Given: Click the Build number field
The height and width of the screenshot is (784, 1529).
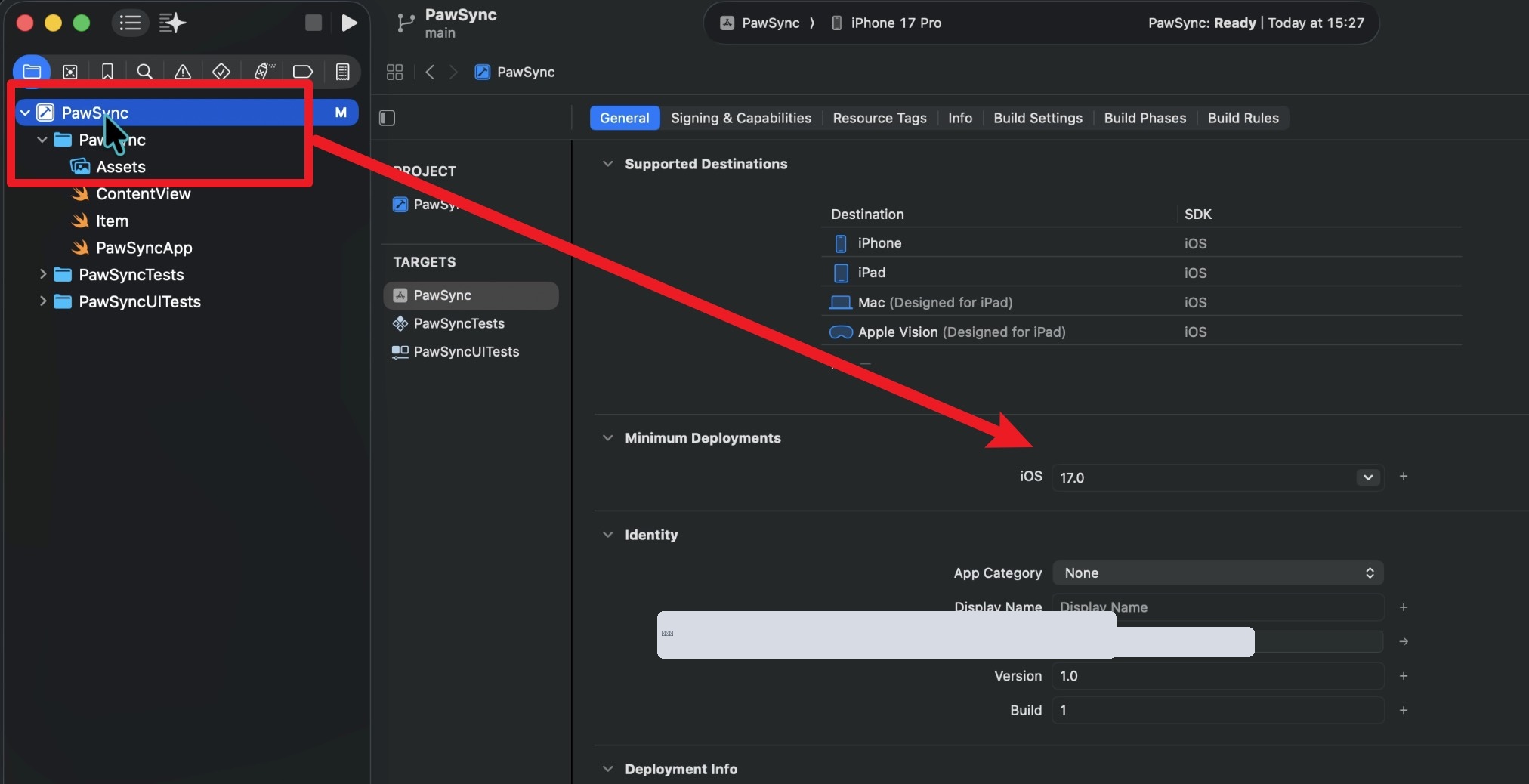Looking at the screenshot, I should click(1218, 710).
